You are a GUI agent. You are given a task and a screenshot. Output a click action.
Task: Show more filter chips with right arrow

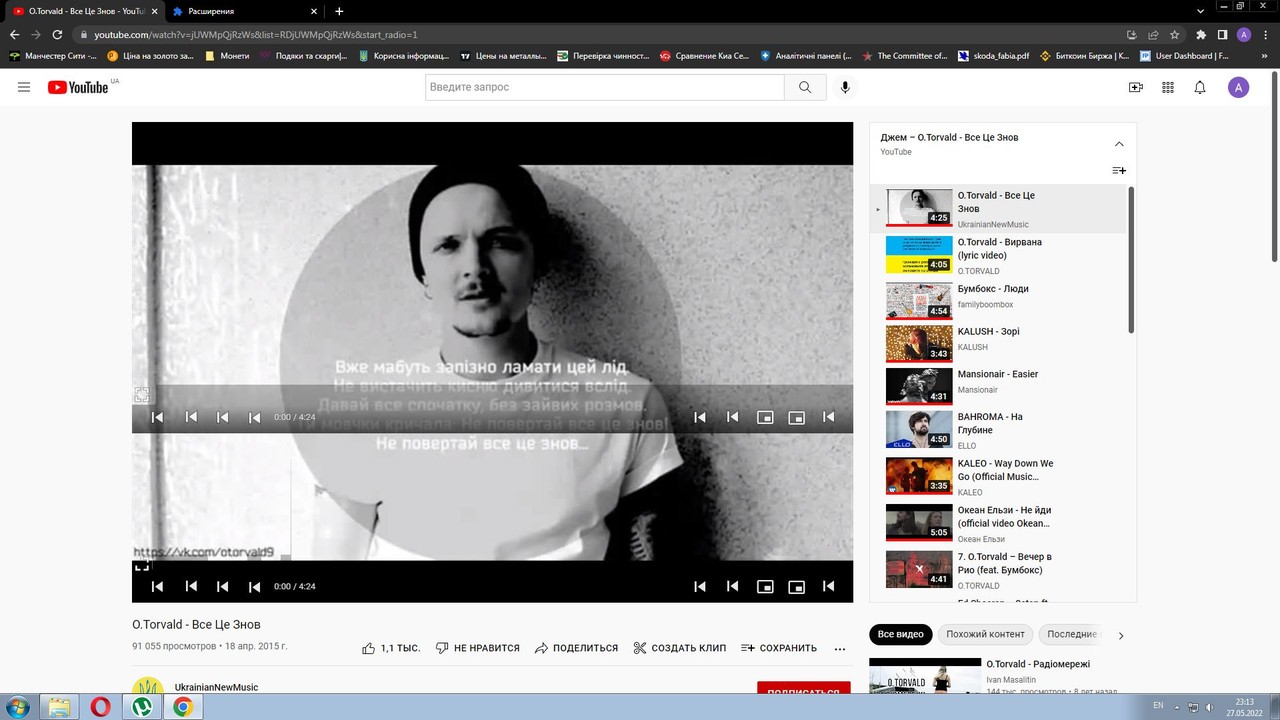1121,635
